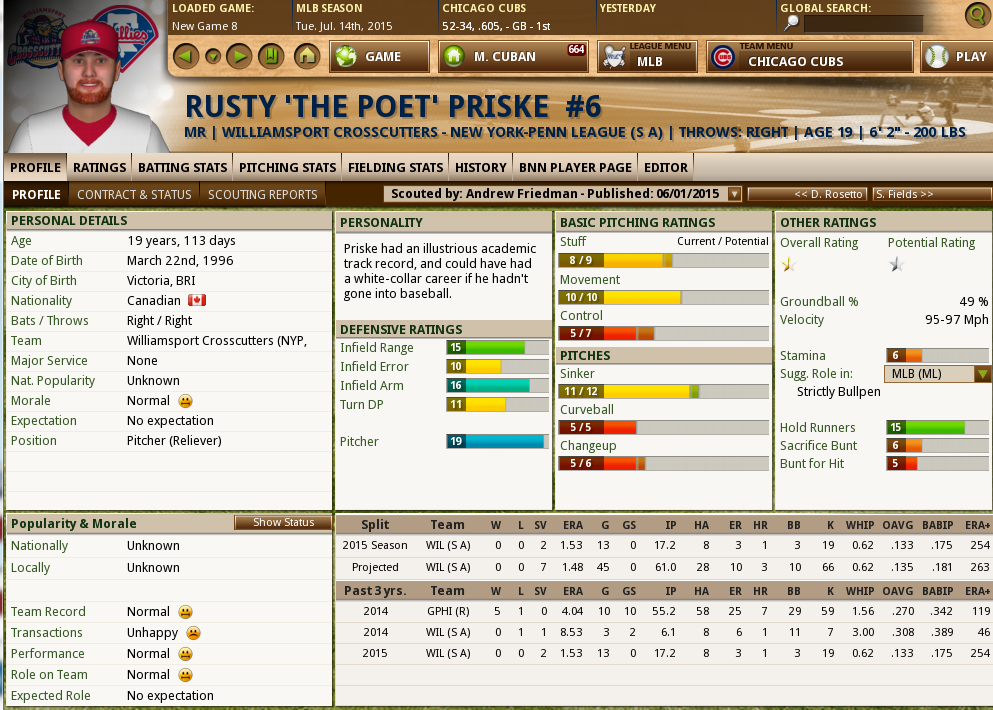Click the forward navigation arrow icon
The width and height of the screenshot is (993, 710).
(x=238, y=56)
